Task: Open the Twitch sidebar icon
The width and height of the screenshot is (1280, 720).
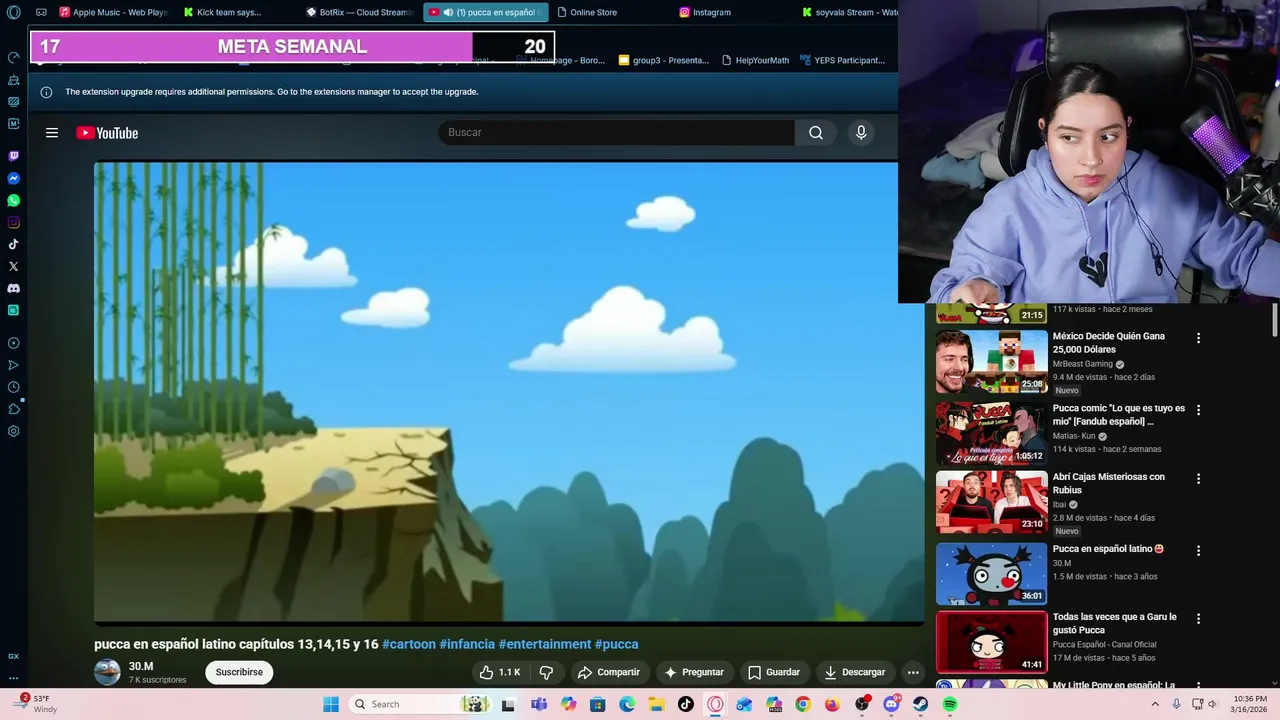Action: (x=13, y=156)
